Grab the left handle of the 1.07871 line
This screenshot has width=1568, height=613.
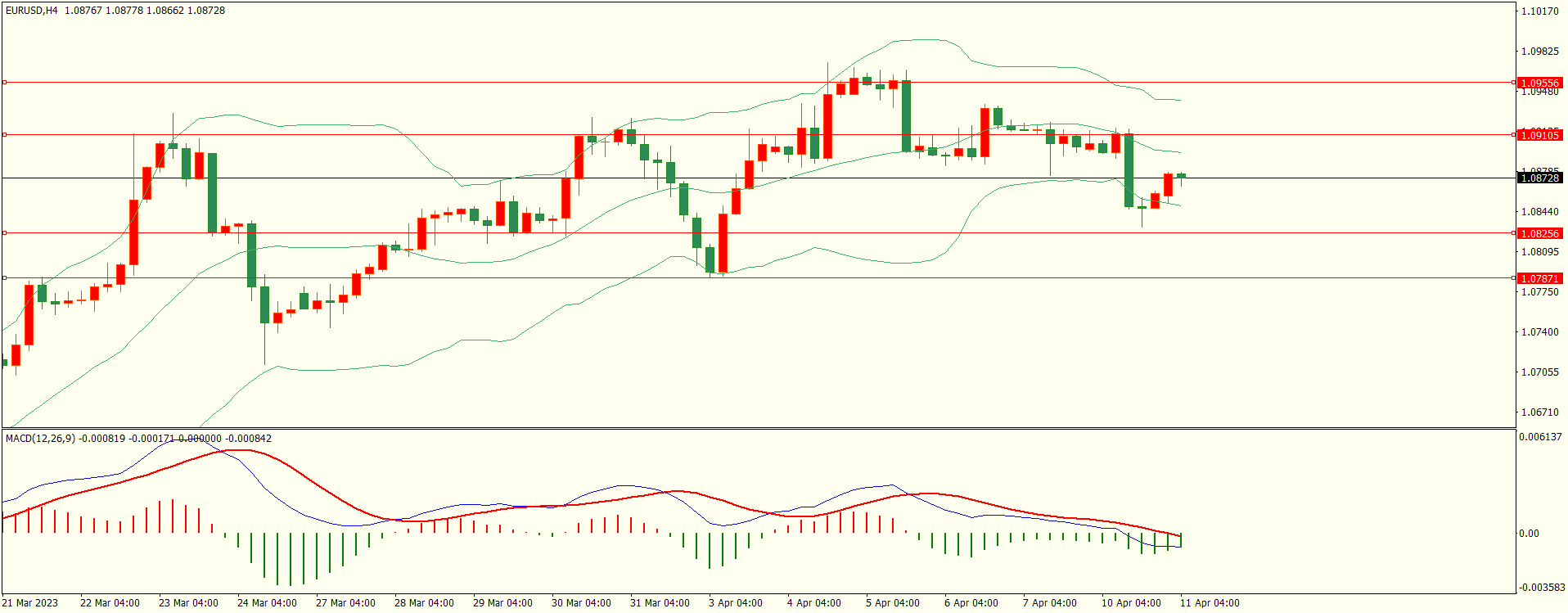pos(4,278)
